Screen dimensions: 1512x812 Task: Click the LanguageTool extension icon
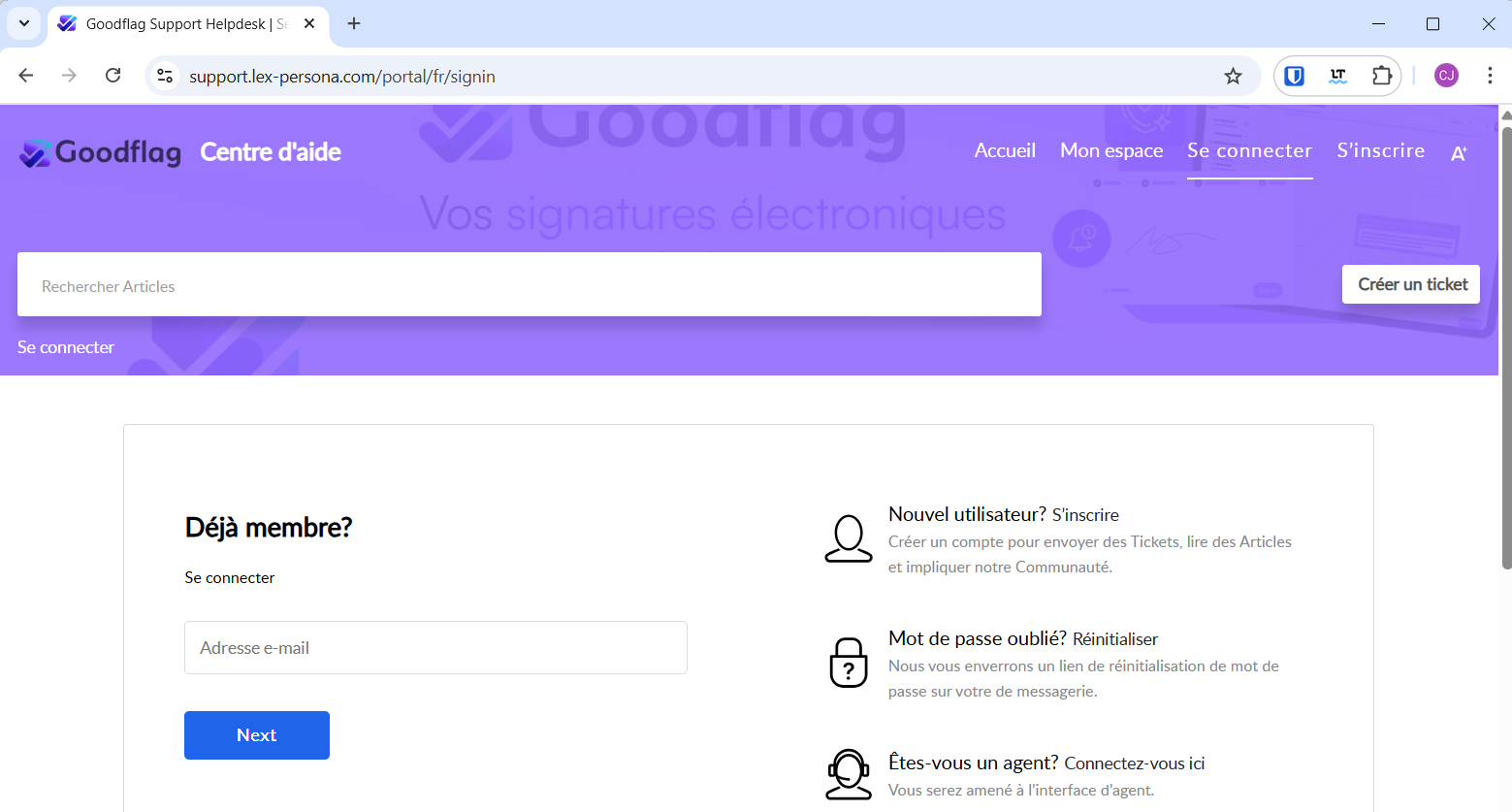[x=1337, y=76]
